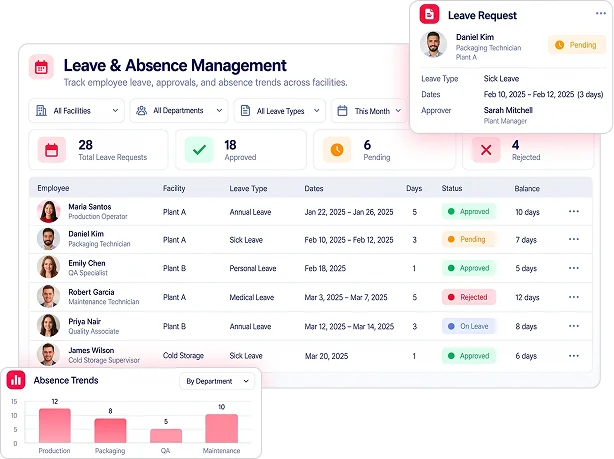
Task: Open more options for Maria Santos row
Action: pyautogui.click(x=574, y=211)
